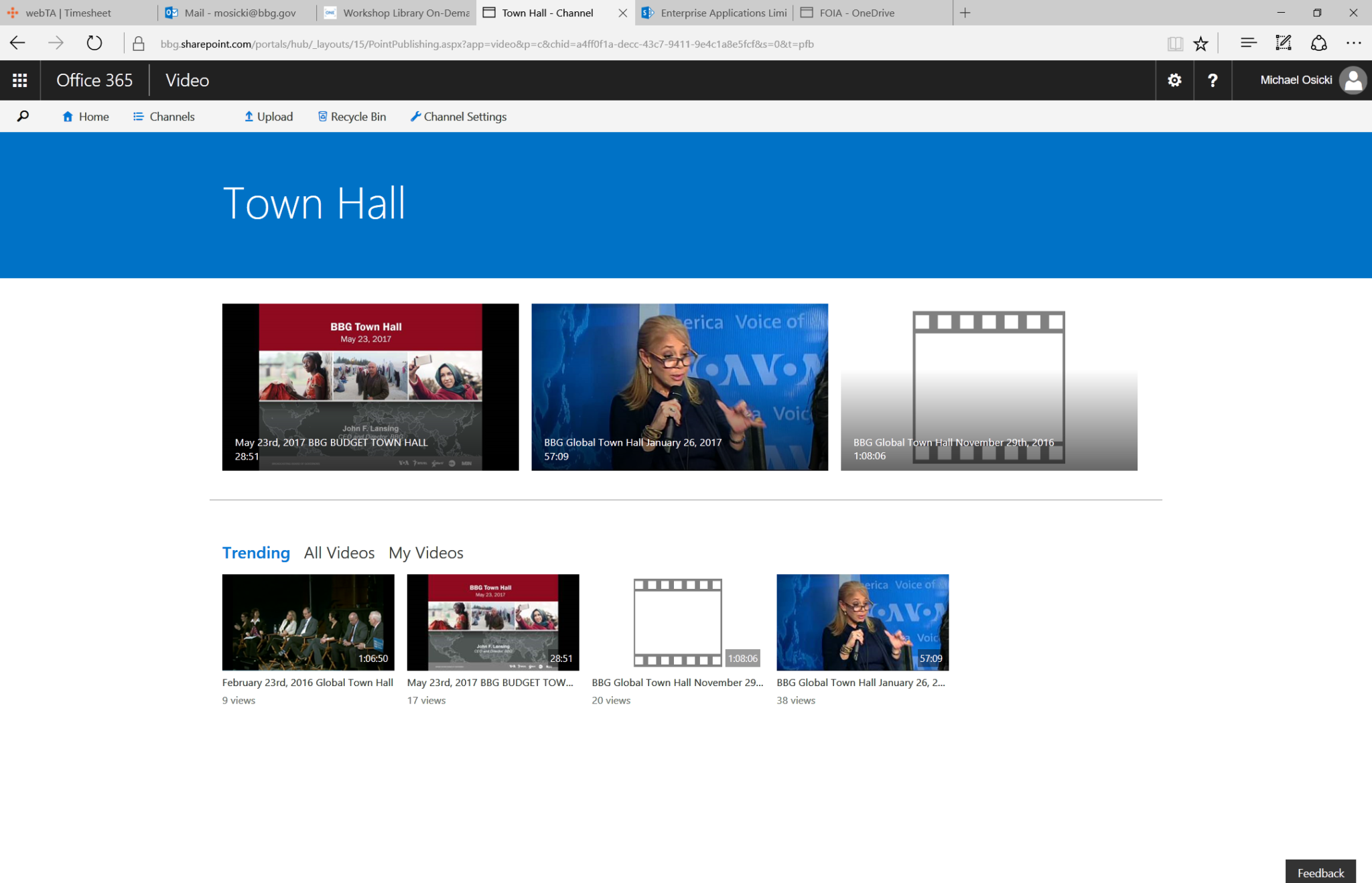This screenshot has width=1372, height=883.
Task: Switch to the Mail browser tab
Action: coord(237,13)
